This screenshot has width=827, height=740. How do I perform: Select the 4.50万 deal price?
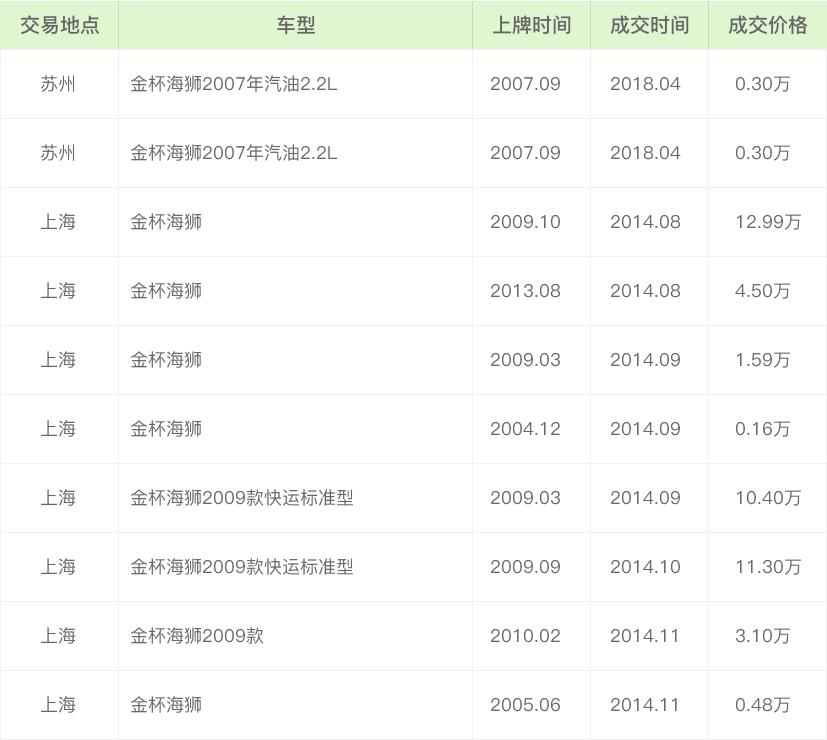point(762,291)
